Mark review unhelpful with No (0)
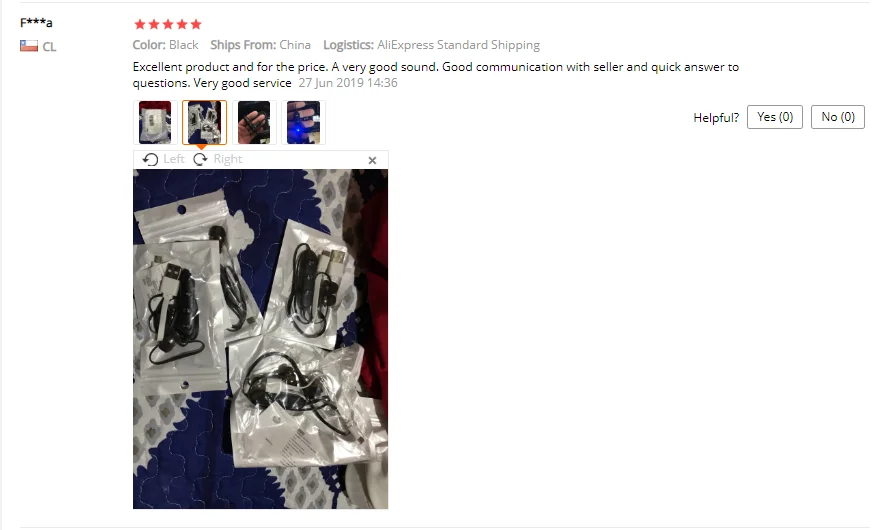The image size is (887, 530). click(838, 117)
